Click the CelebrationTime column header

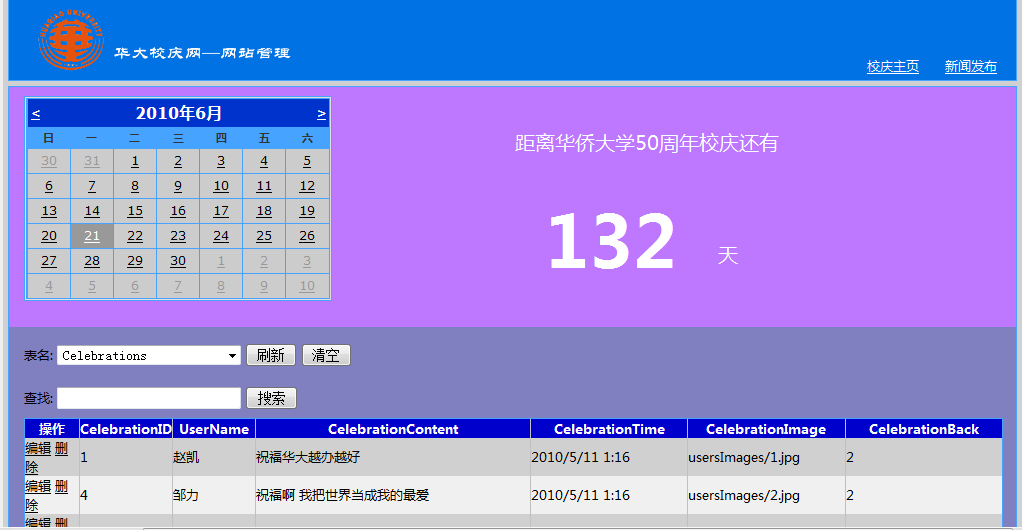click(609, 429)
